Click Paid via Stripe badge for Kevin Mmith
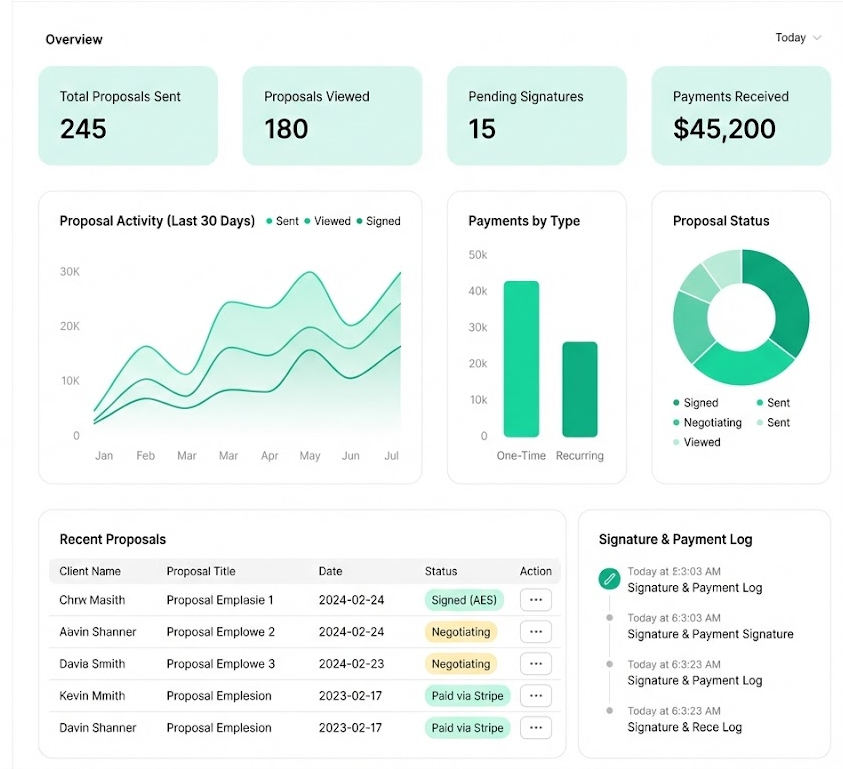 467,696
